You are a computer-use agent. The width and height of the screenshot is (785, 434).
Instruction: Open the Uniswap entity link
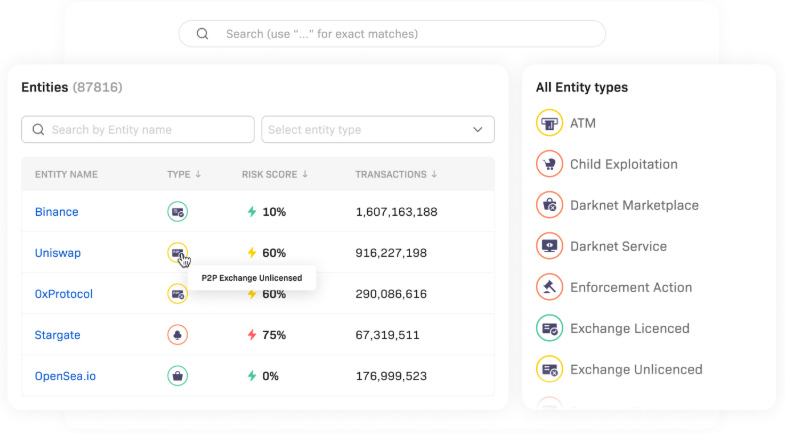point(58,253)
